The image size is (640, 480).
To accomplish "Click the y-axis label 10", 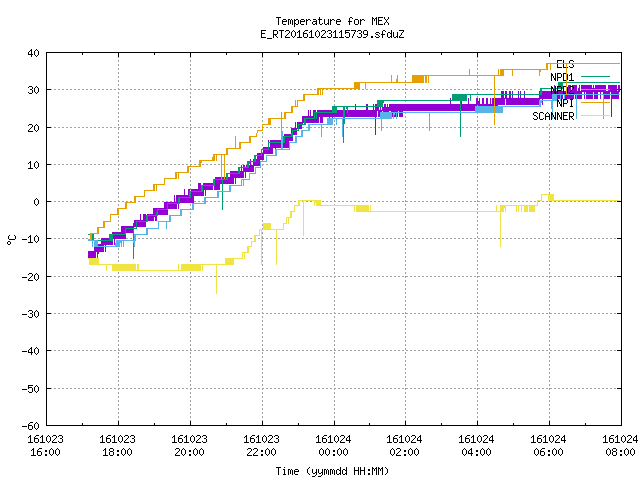I will click(x=33, y=165).
